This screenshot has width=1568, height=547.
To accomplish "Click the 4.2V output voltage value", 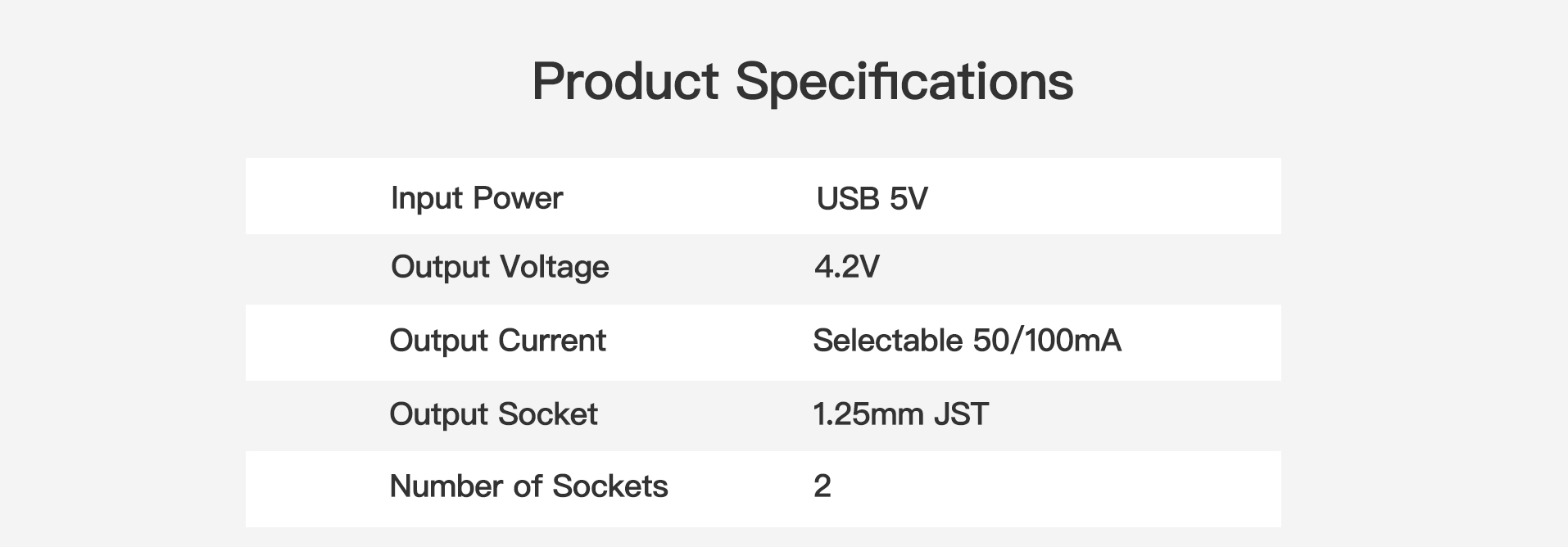I will [847, 267].
